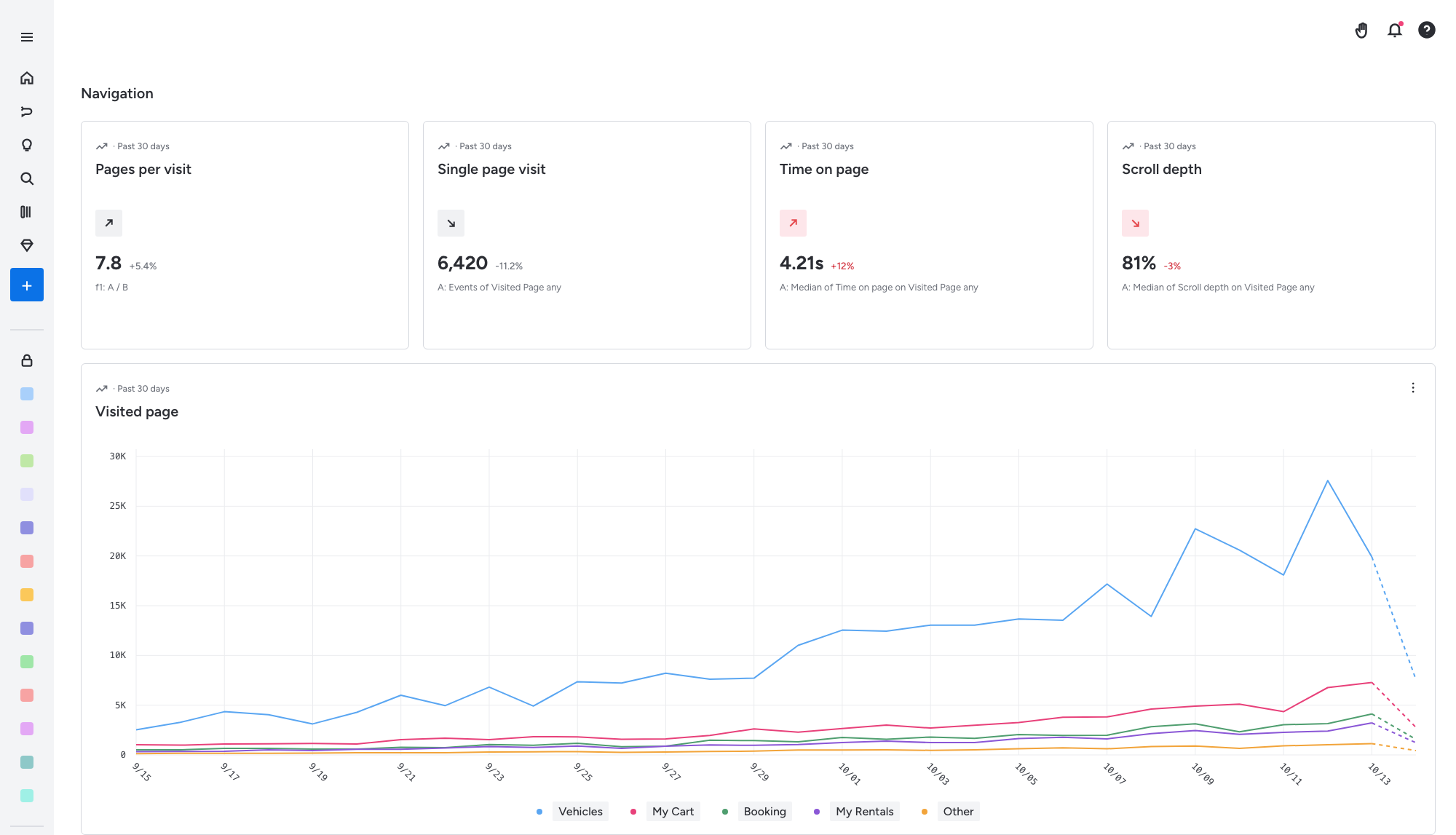Toggle the My Cart series in the legend
Screen dimensions: 1456x835
(673, 812)
